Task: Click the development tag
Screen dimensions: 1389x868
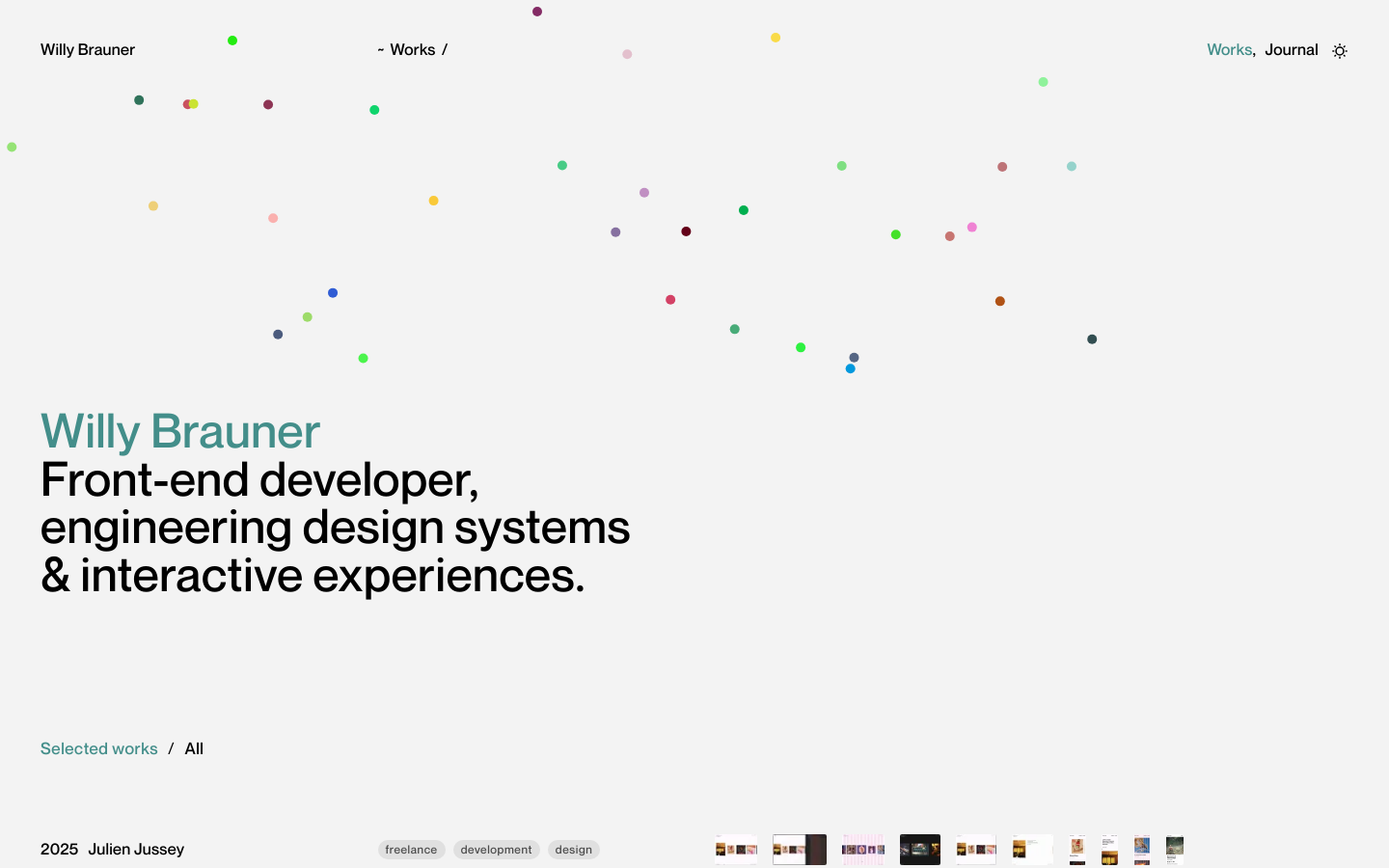Action: [496, 850]
